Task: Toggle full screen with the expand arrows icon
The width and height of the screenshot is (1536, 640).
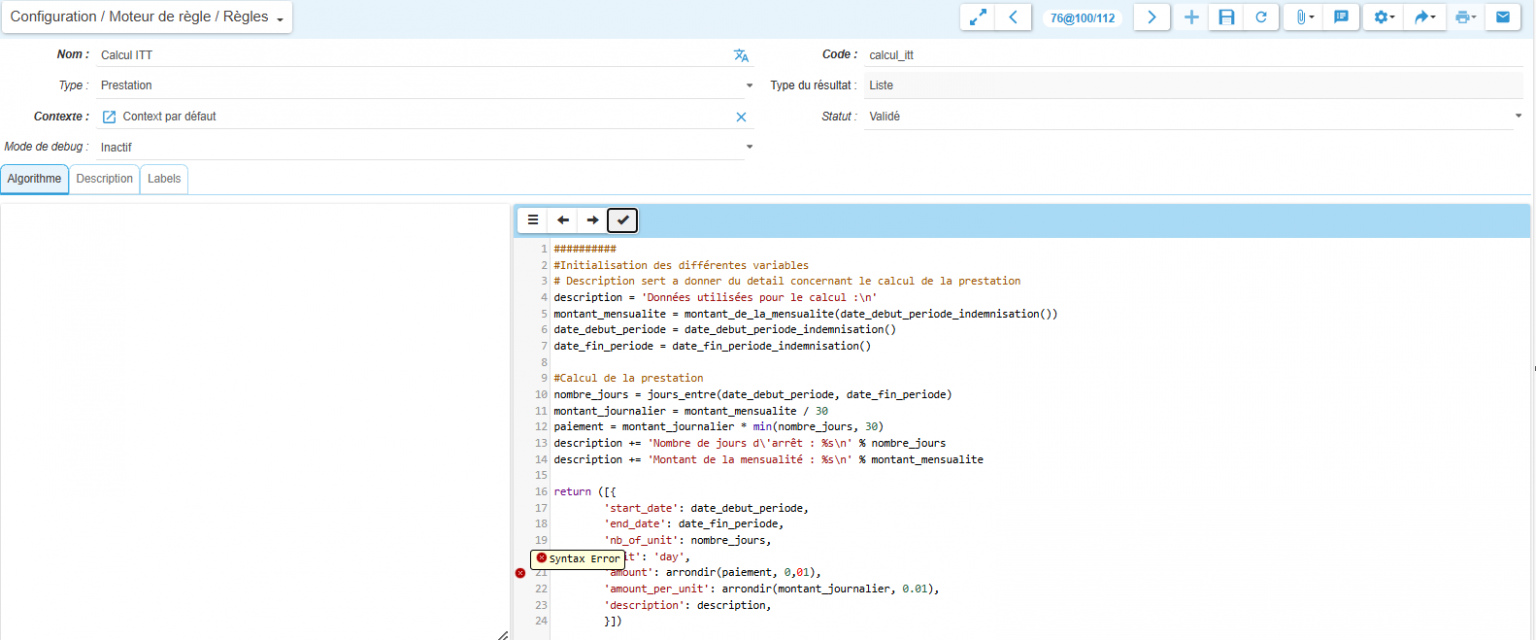Action: (x=977, y=17)
